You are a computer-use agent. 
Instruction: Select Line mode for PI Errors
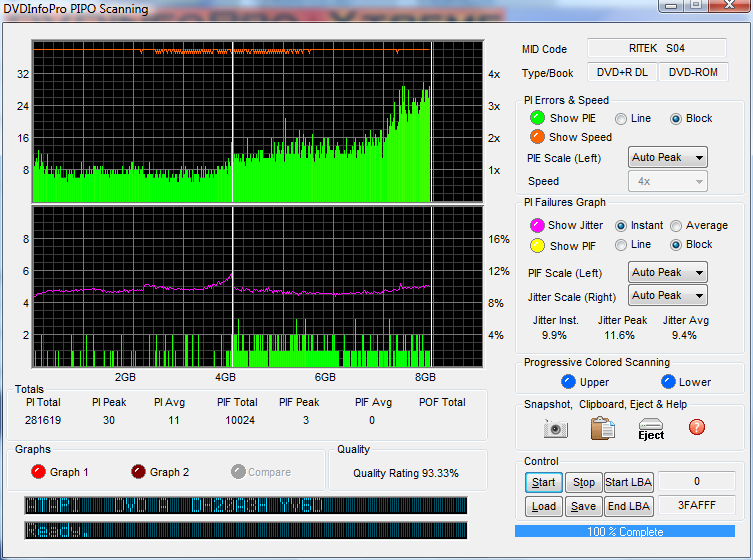click(x=621, y=119)
